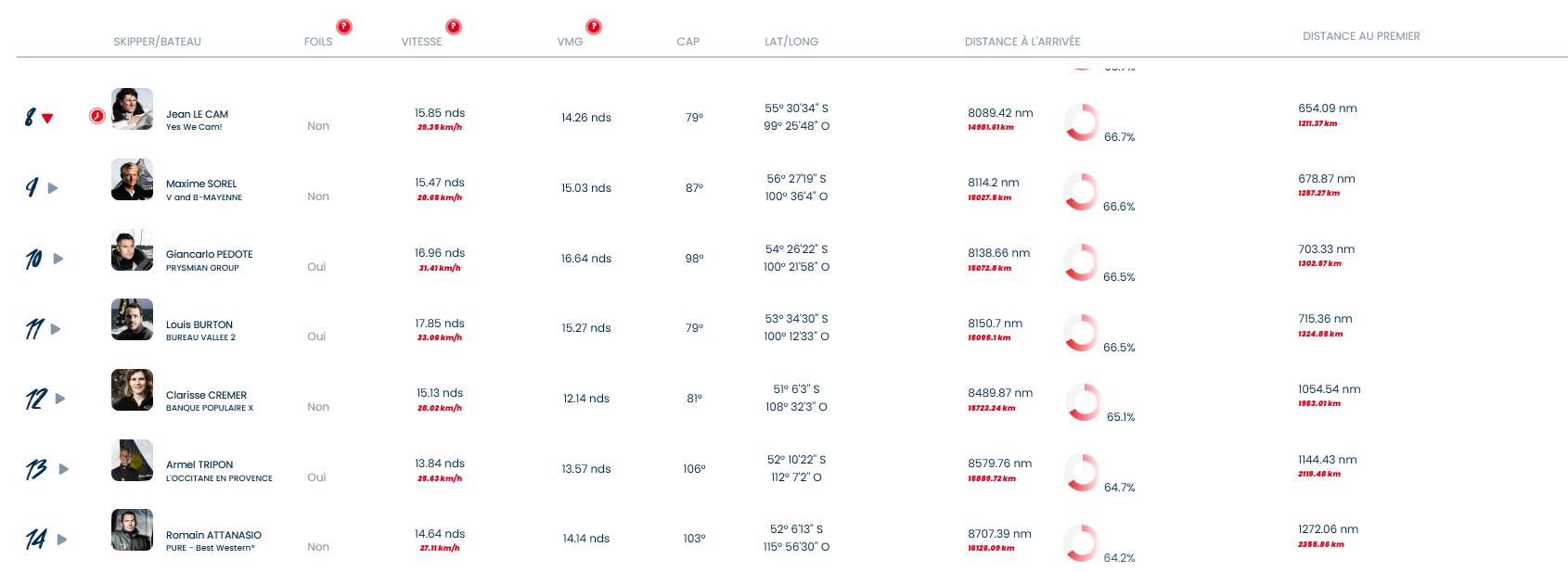Click the red clock icon beside Jean Le Cam
This screenshot has height=572, width=1568.
(97, 116)
